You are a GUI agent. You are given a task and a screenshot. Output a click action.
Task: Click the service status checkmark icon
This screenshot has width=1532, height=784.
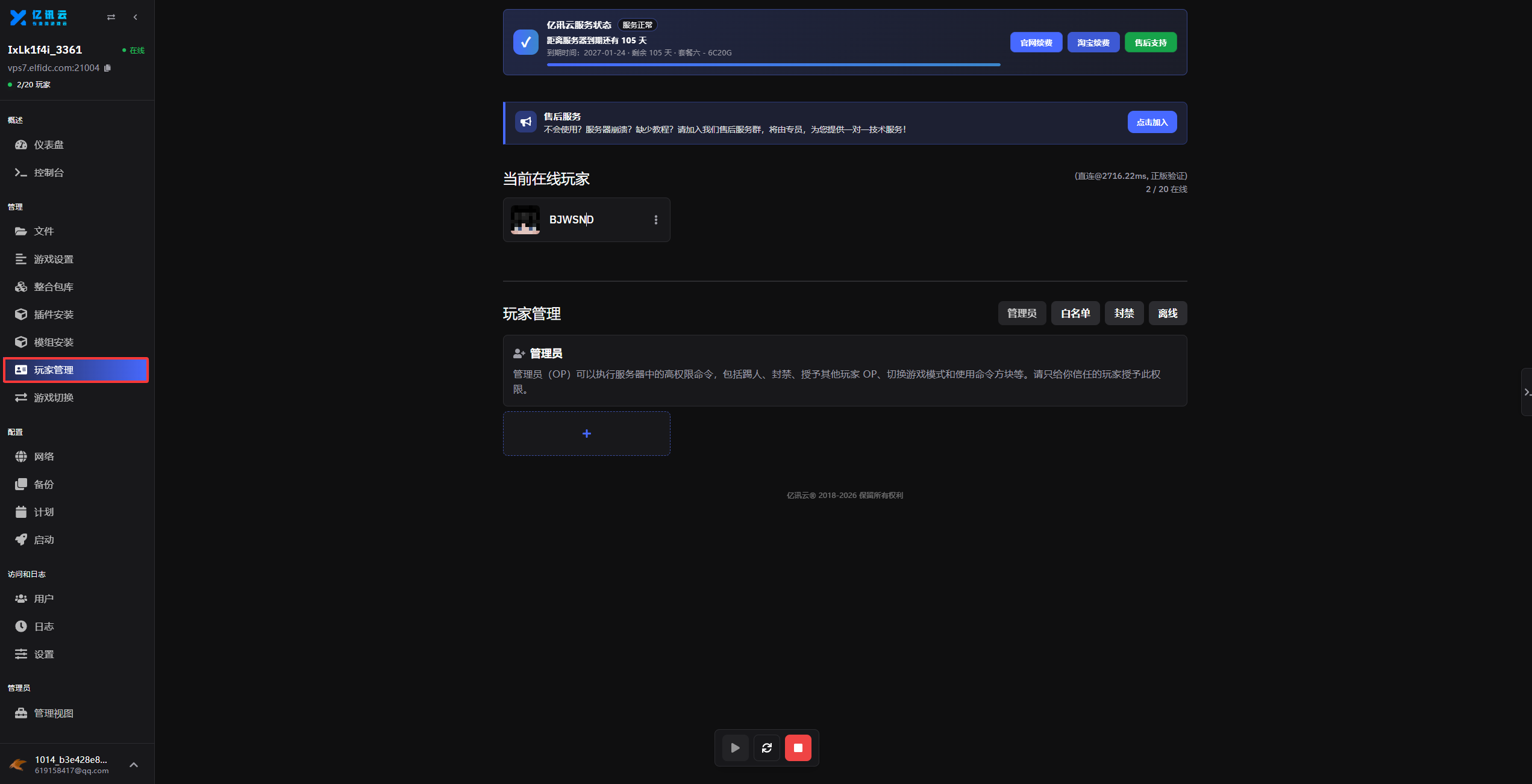526,42
